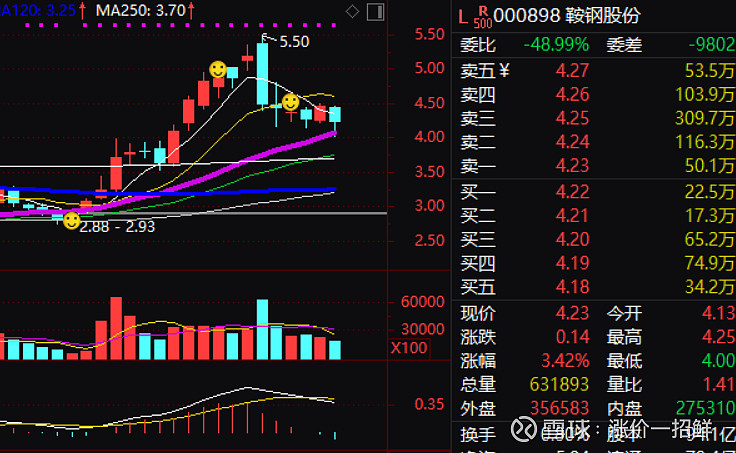Click the diamond marker icon above the chart
Viewport: 736px width, 453px height.
point(352,12)
